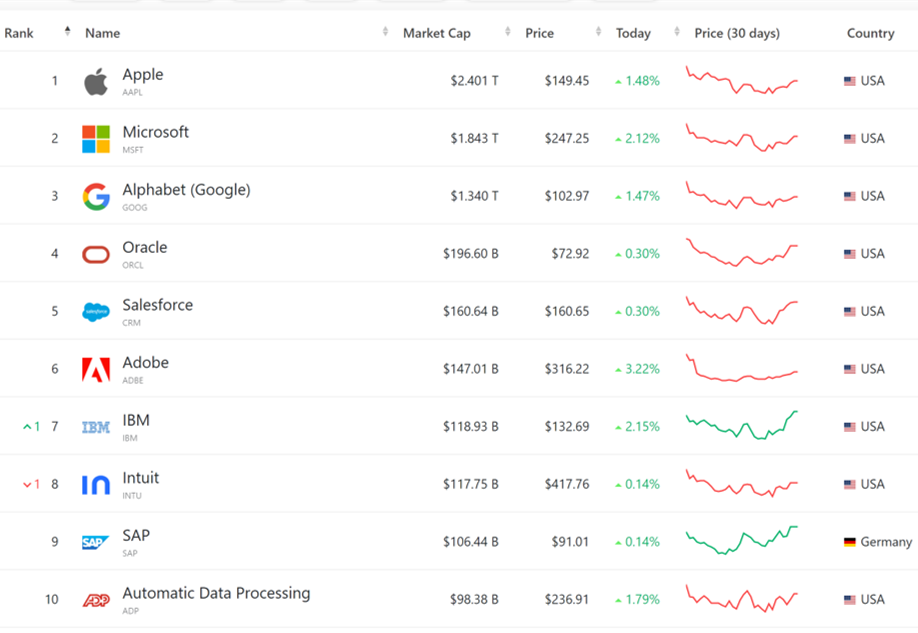
Task: Click Germany country label in SAP row
Action: (x=886, y=542)
